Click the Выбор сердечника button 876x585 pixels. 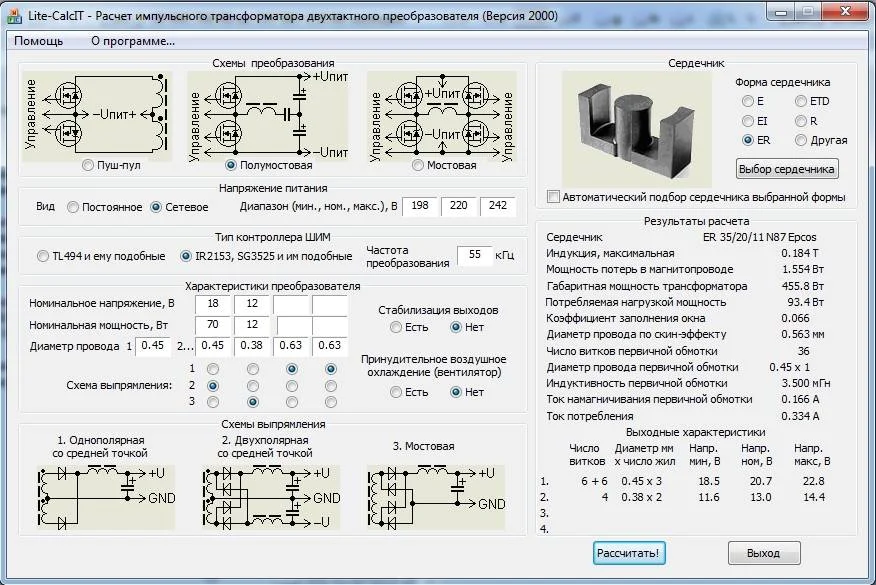tap(787, 169)
